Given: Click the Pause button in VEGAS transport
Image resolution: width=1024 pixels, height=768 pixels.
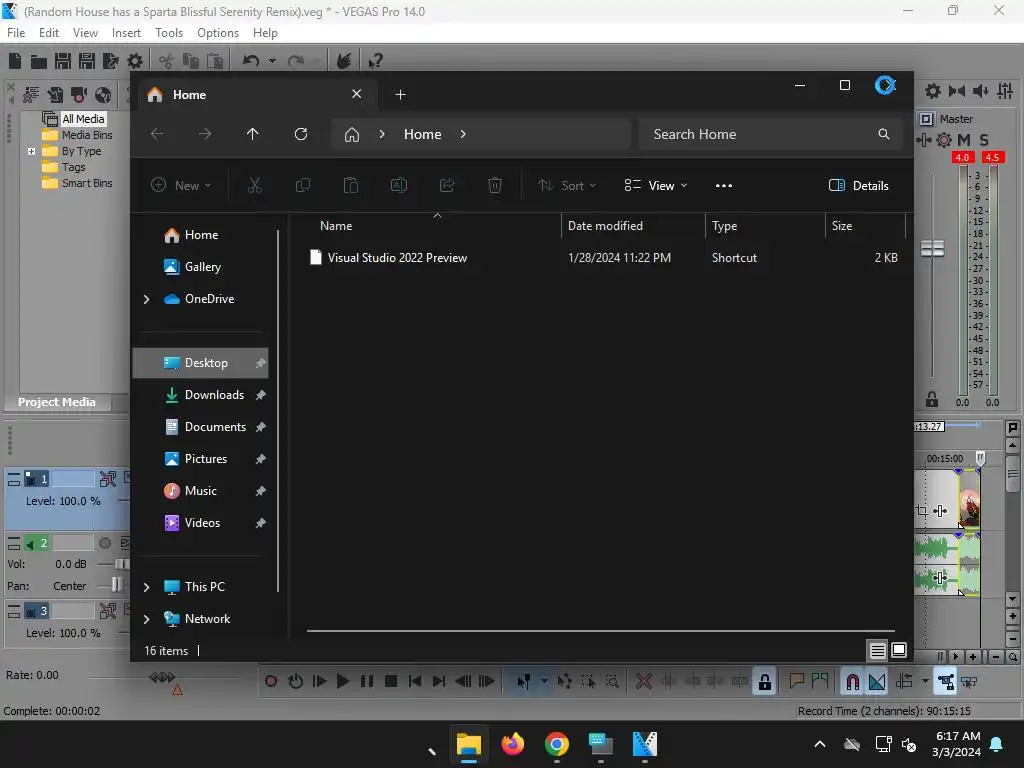Looking at the screenshot, I should pyautogui.click(x=367, y=682).
